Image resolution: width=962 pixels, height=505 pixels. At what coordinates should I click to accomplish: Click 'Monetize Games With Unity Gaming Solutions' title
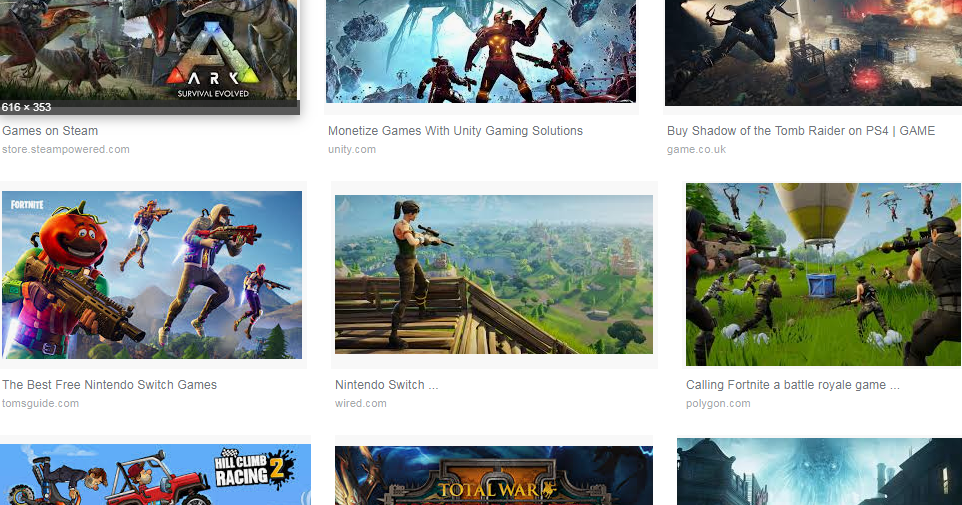[x=455, y=131]
